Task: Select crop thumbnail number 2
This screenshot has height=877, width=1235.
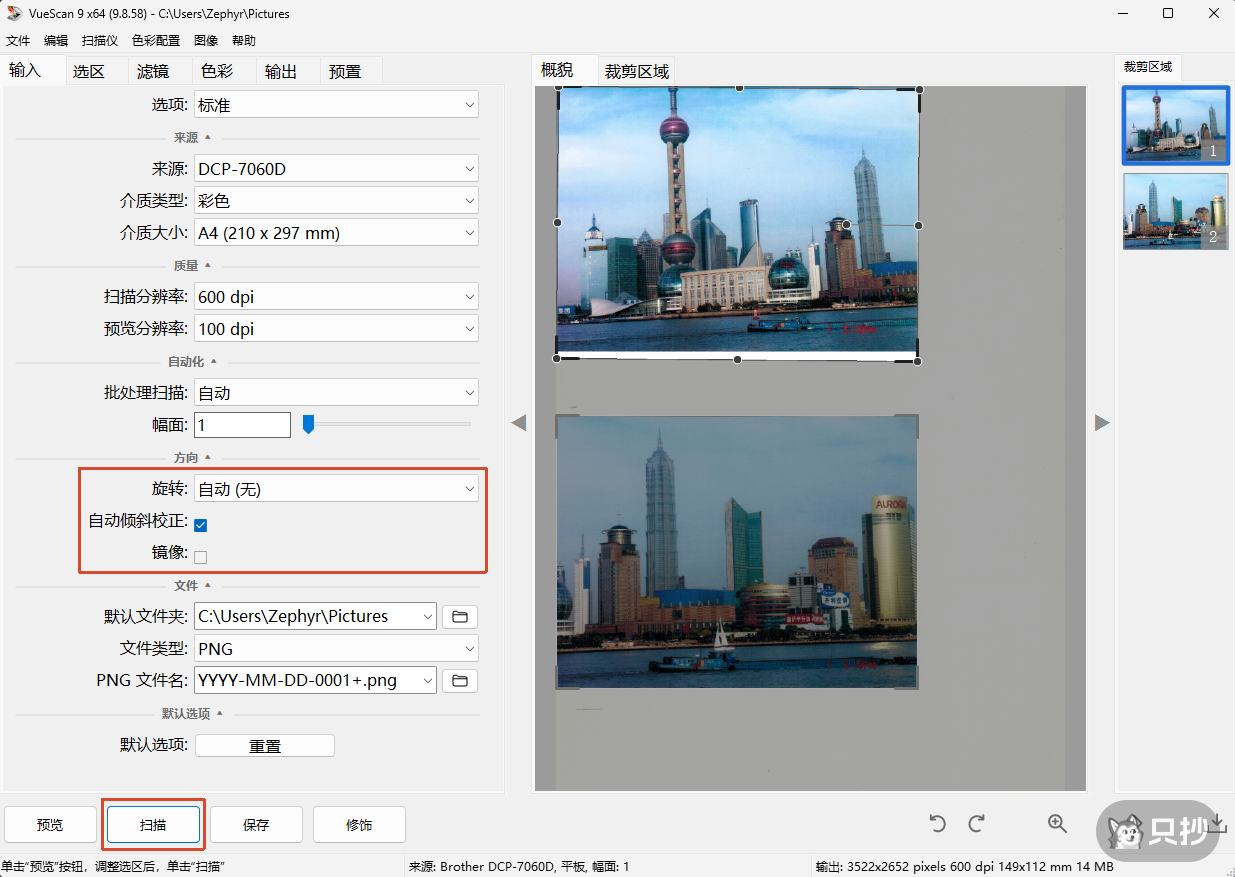Action: point(1175,211)
